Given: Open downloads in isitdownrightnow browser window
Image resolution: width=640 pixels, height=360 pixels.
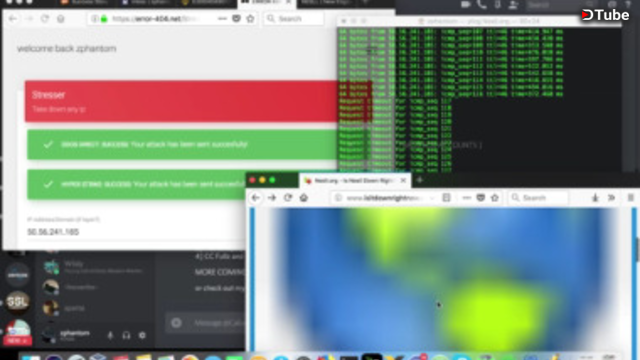Looking at the screenshot, I should coord(595,198).
